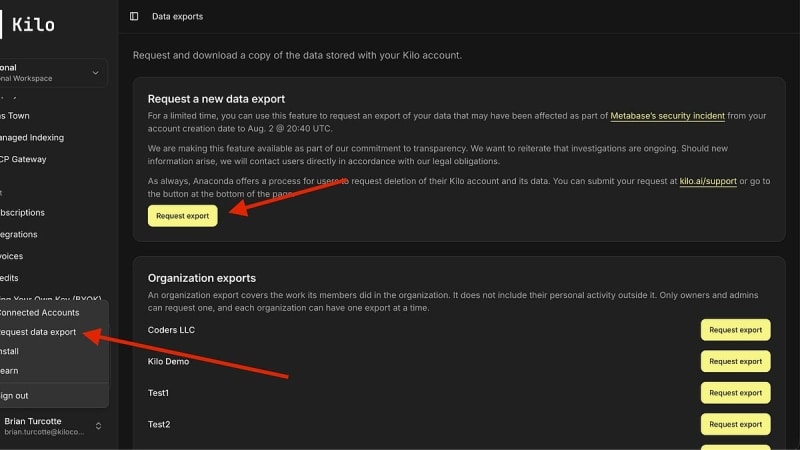
Task: Open Subscriptions in sidebar
Action: pyautogui.click(x=22, y=213)
